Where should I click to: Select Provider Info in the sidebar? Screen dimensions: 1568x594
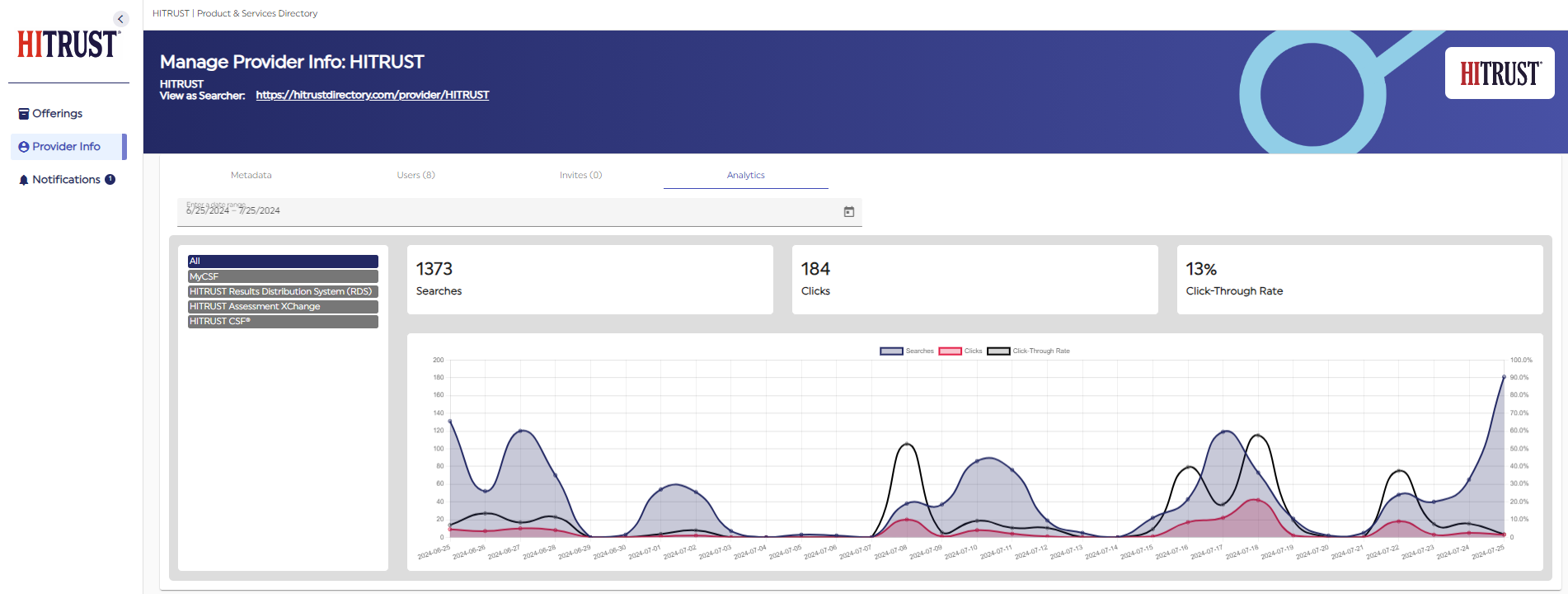68,147
